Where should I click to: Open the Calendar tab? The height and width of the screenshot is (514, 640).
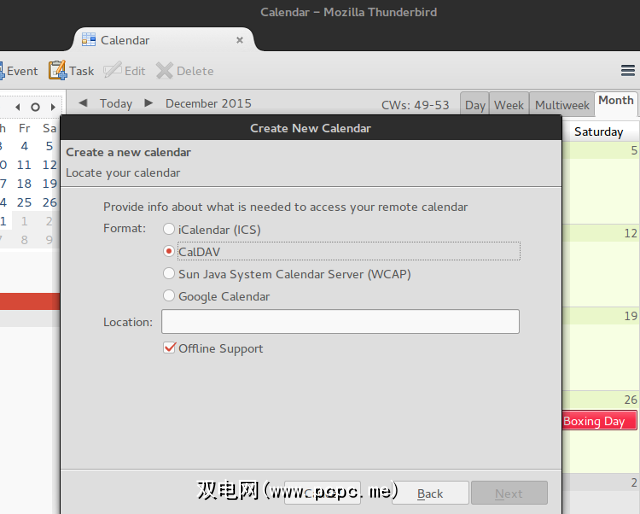tap(163, 40)
